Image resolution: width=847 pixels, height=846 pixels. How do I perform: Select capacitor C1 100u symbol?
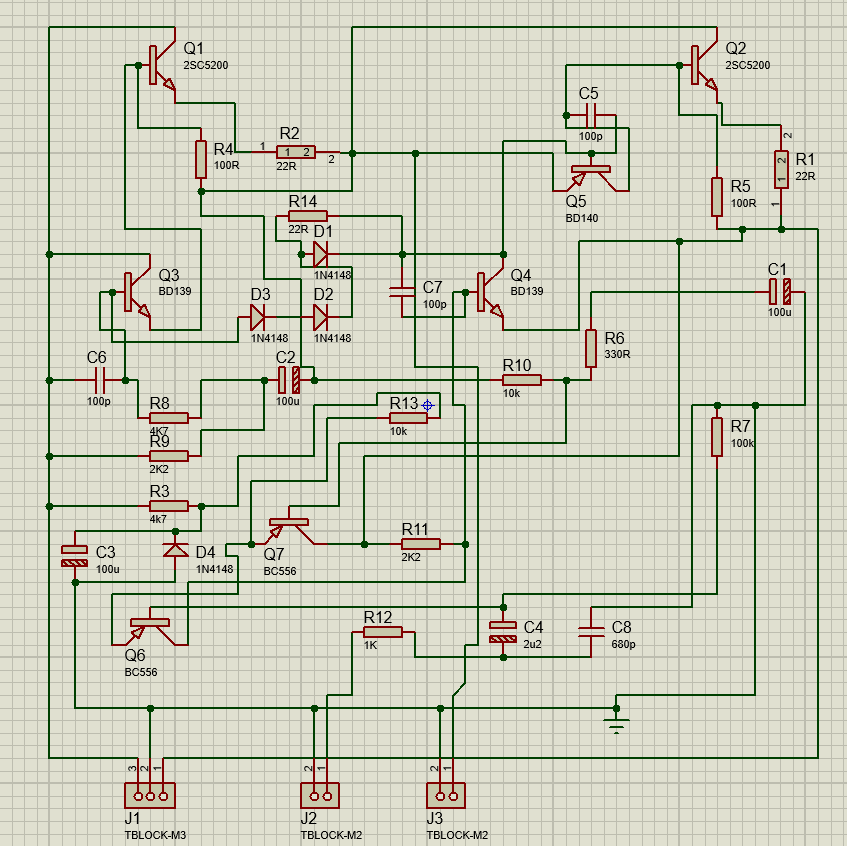tap(779, 291)
